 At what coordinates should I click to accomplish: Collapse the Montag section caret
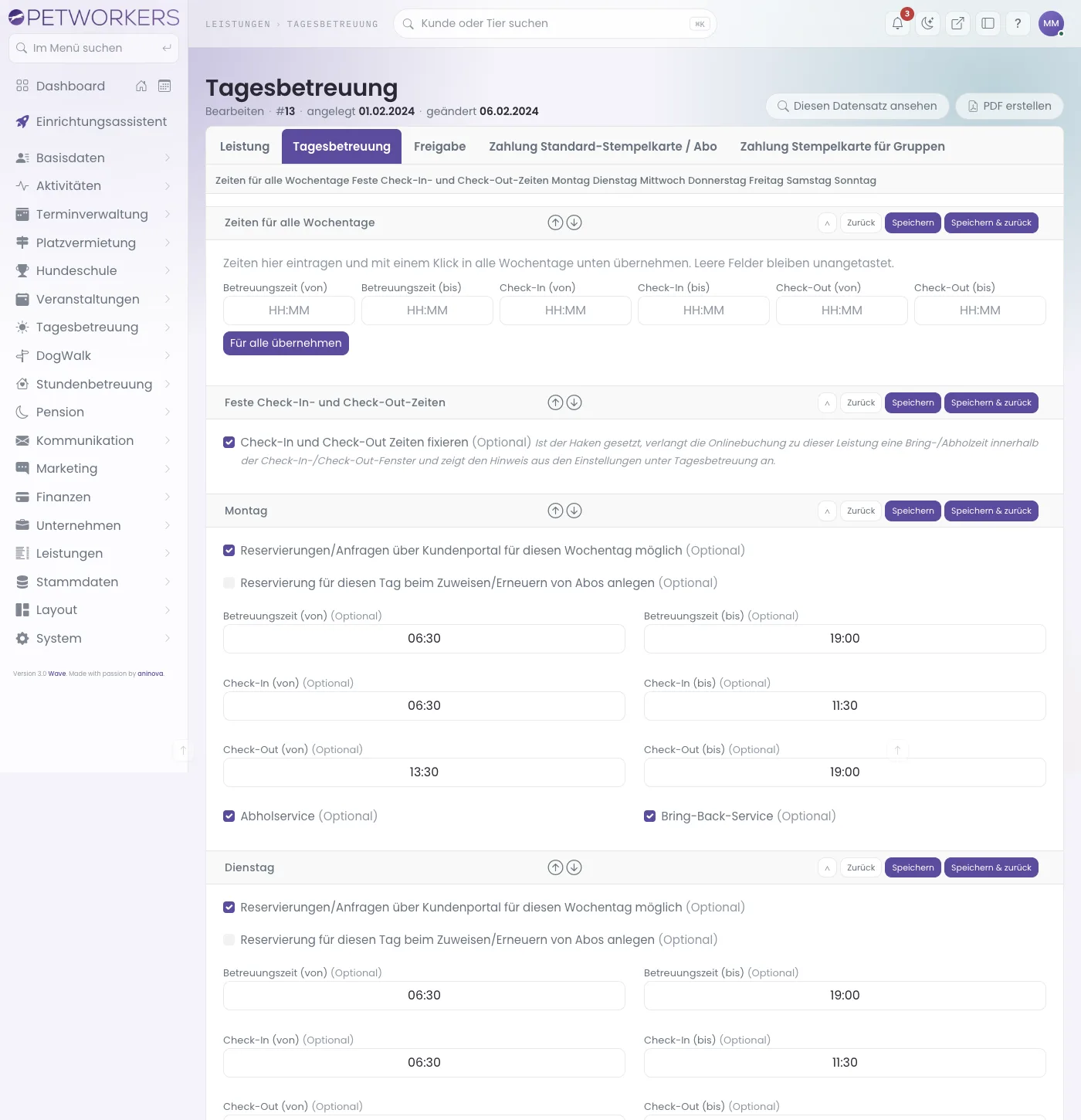click(827, 511)
